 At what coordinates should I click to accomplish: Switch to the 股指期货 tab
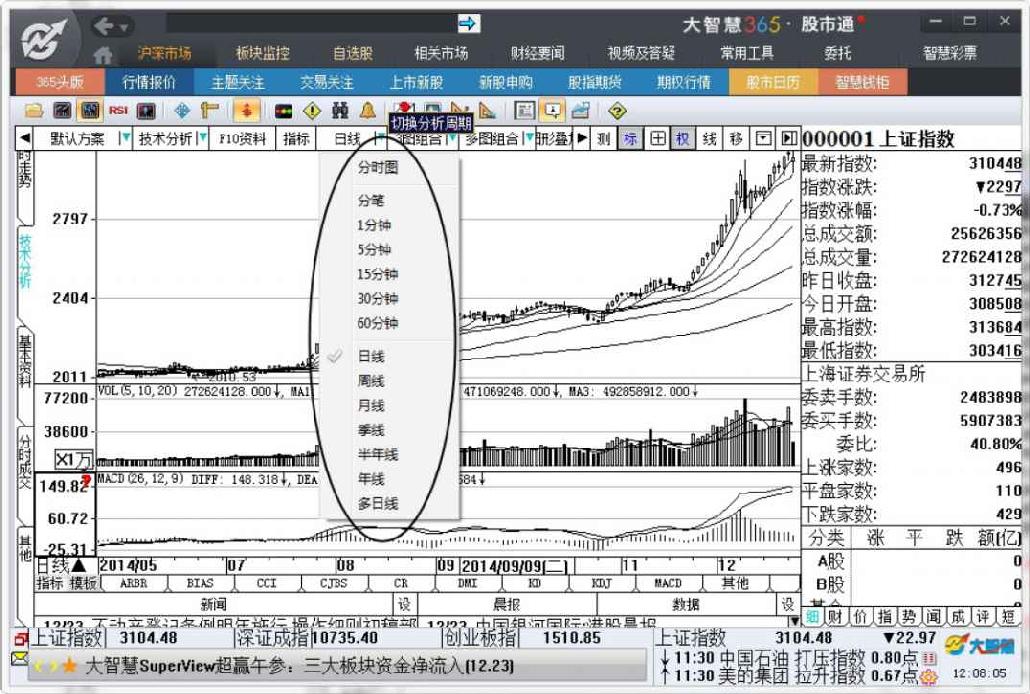(x=594, y=82)
